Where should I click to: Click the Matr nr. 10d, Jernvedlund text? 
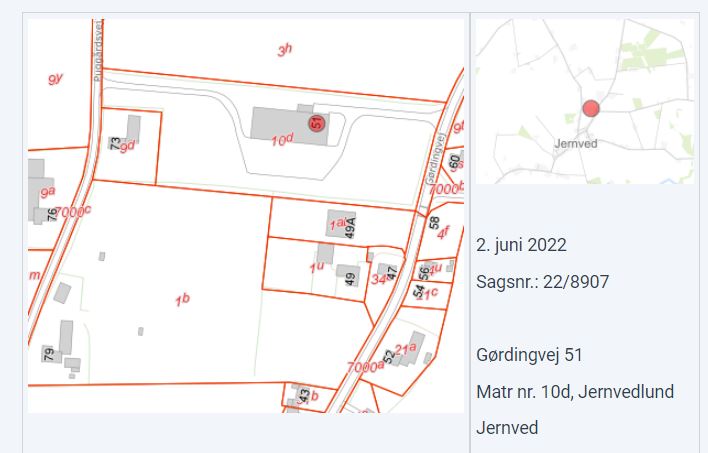pos(574,391)
